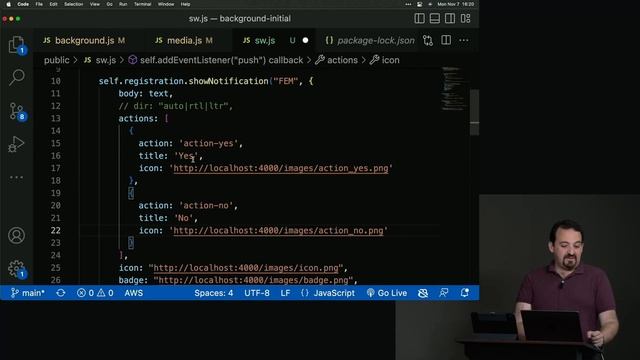This screenshot has width=640, height=360.
Task: Open feedback icon in status bar
Action: (x=444, y=293)
